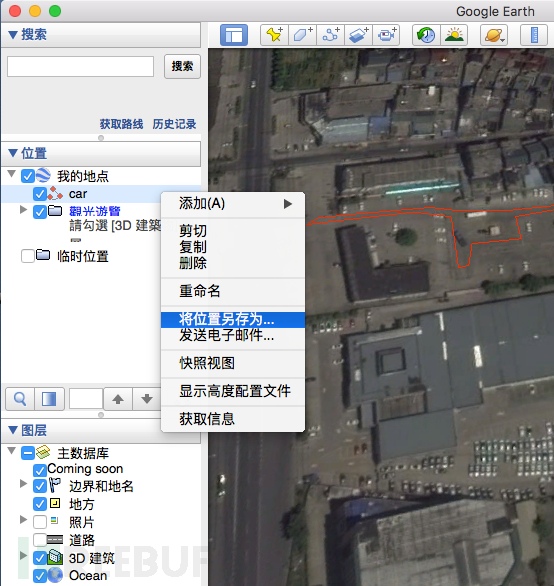This screenshot has height=586, width=554.
Task: Uncheck the Ocean layer checkbox
Action: (x=40, y=576)
